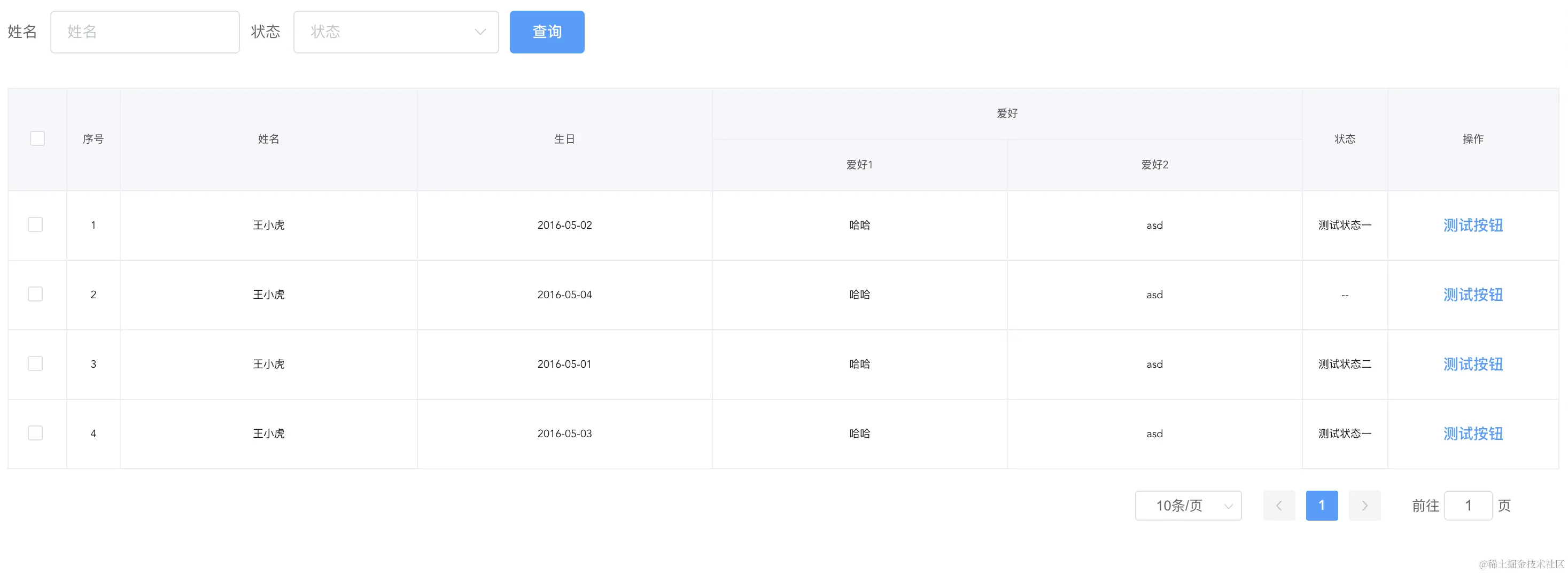Check the checkbox for row 4
This screenshot has height=573, width=1568.
coord(35,432)
